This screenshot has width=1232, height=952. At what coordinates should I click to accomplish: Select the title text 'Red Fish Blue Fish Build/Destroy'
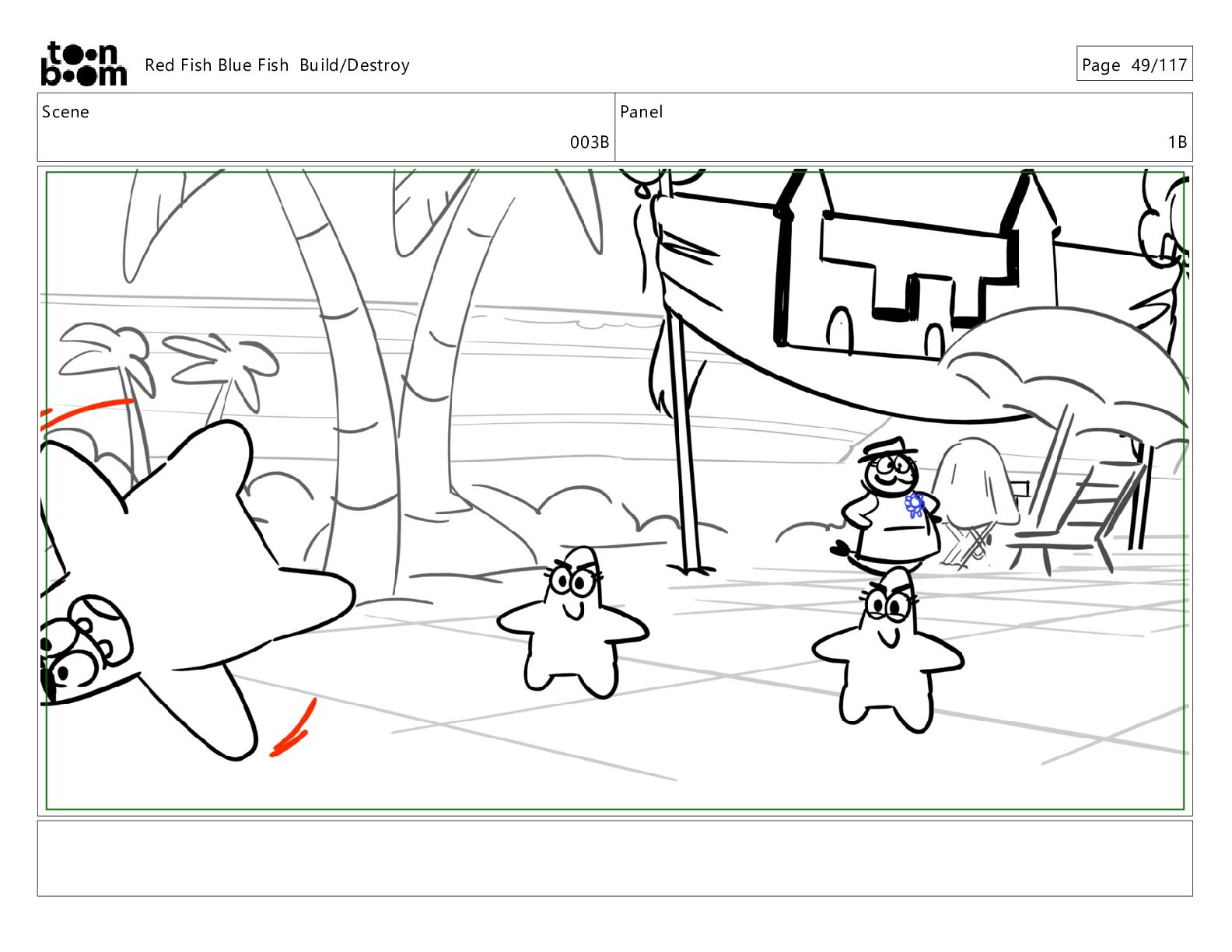[277, 65]
